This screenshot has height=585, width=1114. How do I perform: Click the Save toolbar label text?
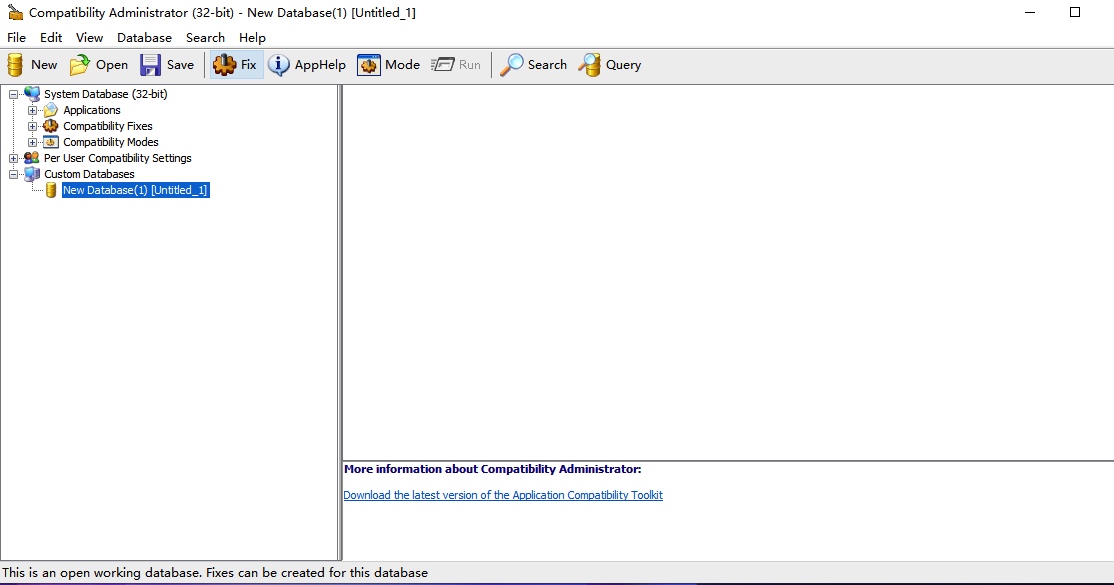pos(180,65)
